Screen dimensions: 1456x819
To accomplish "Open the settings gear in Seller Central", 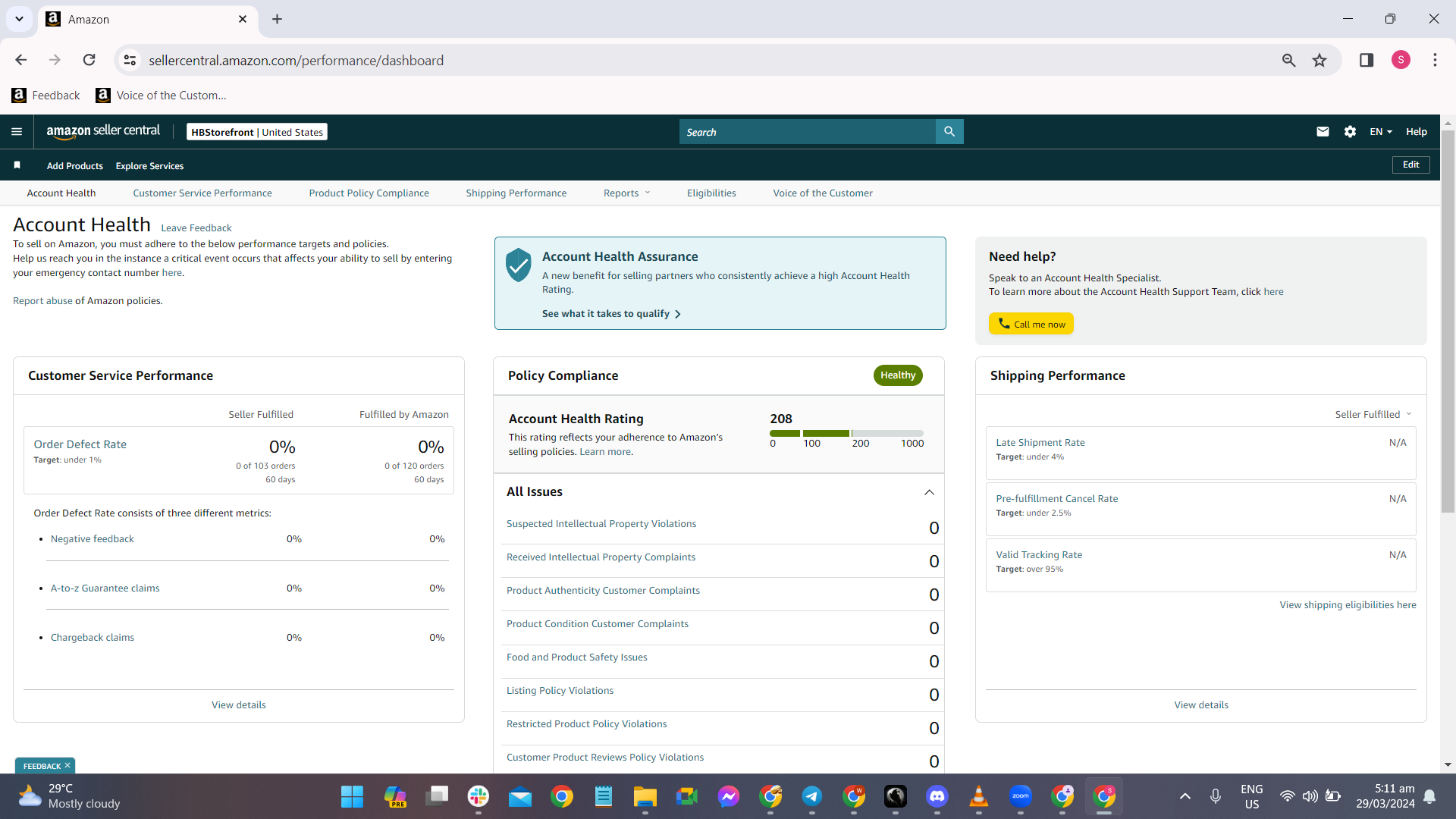I will click(1350, 132).
